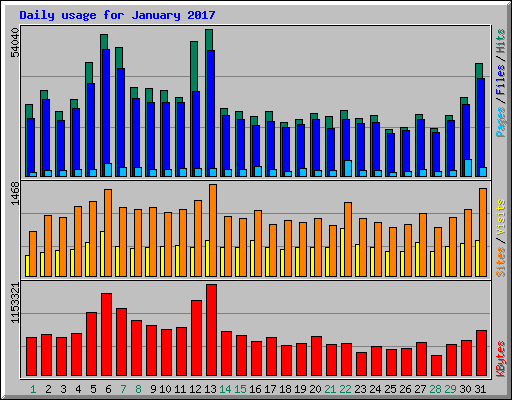Select the 'Pages' legend label
The width and height of the screenshot is (512, 400).
point(501,122)
